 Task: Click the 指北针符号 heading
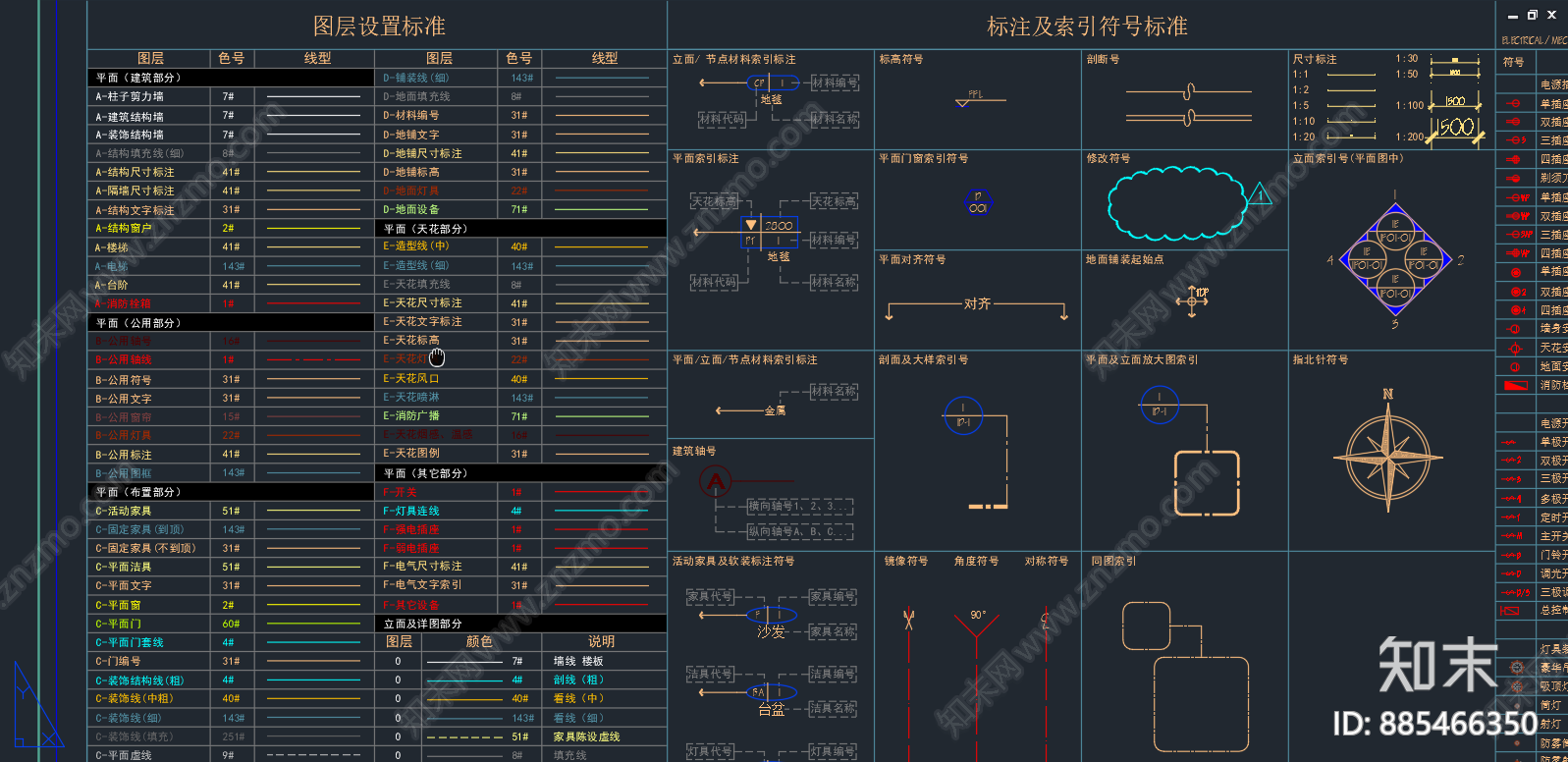pyautogui.click(x=1321, y=360)
